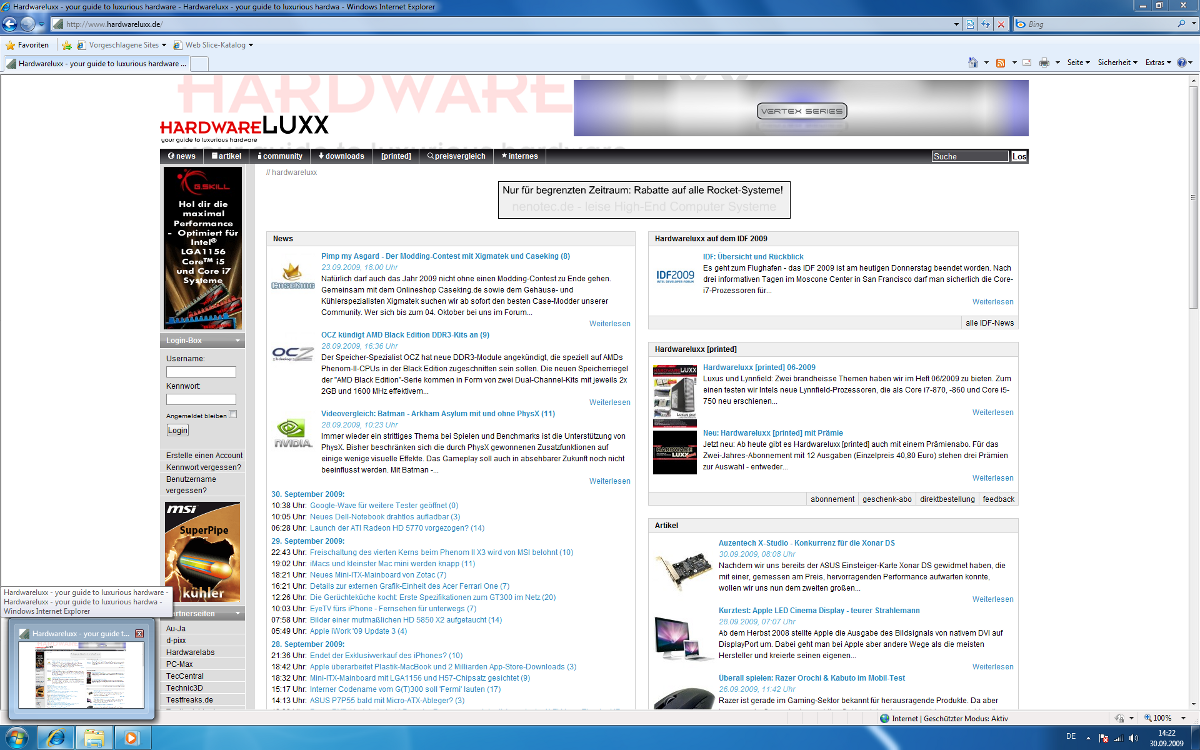Refresh the page with the reload icon

985,23
